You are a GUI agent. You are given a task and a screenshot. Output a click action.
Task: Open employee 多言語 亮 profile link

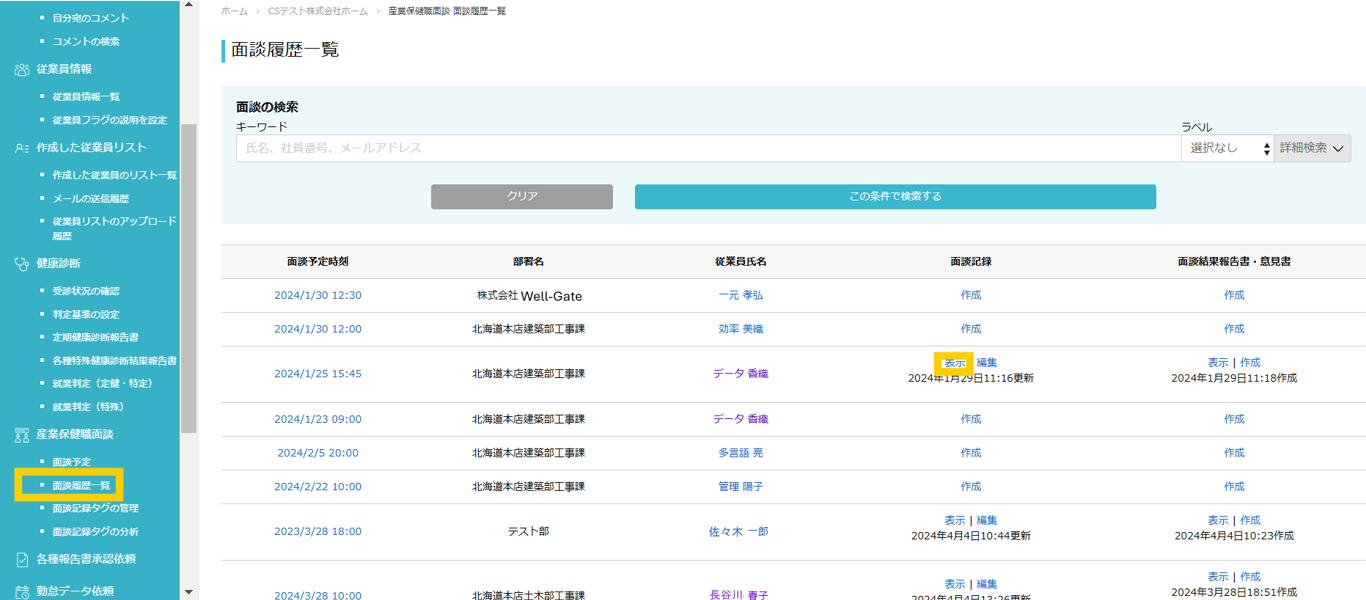tap(741, 453)
